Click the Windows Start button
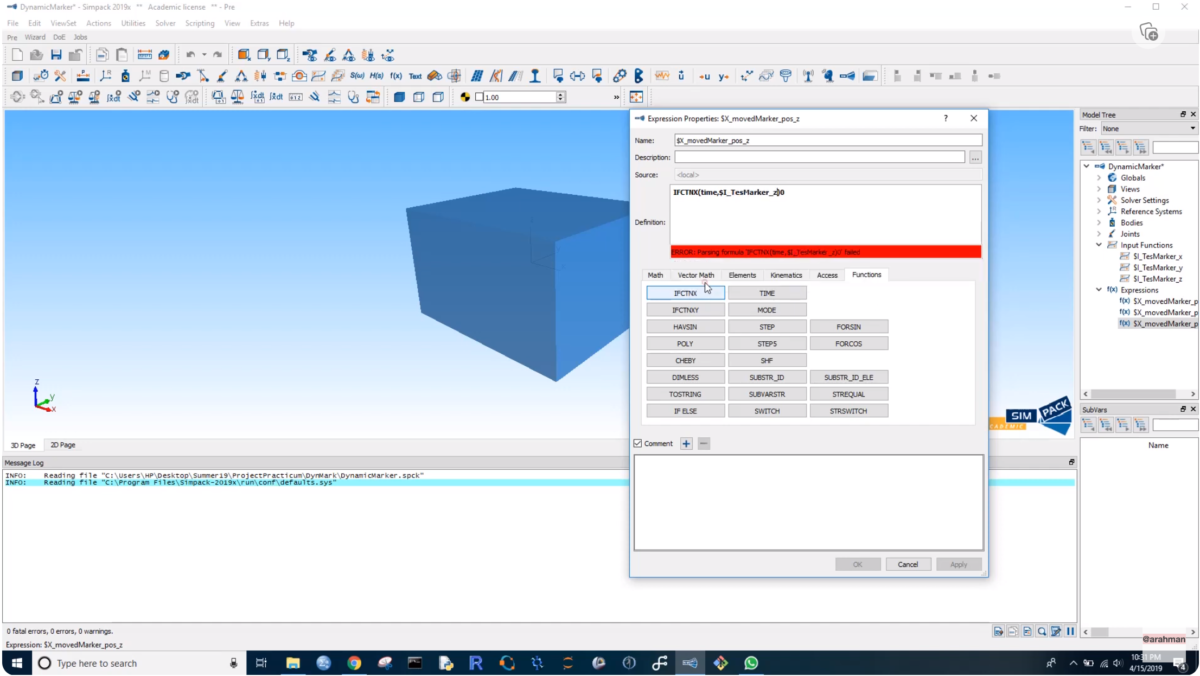The image size is (1200, 676). [17, 662]
